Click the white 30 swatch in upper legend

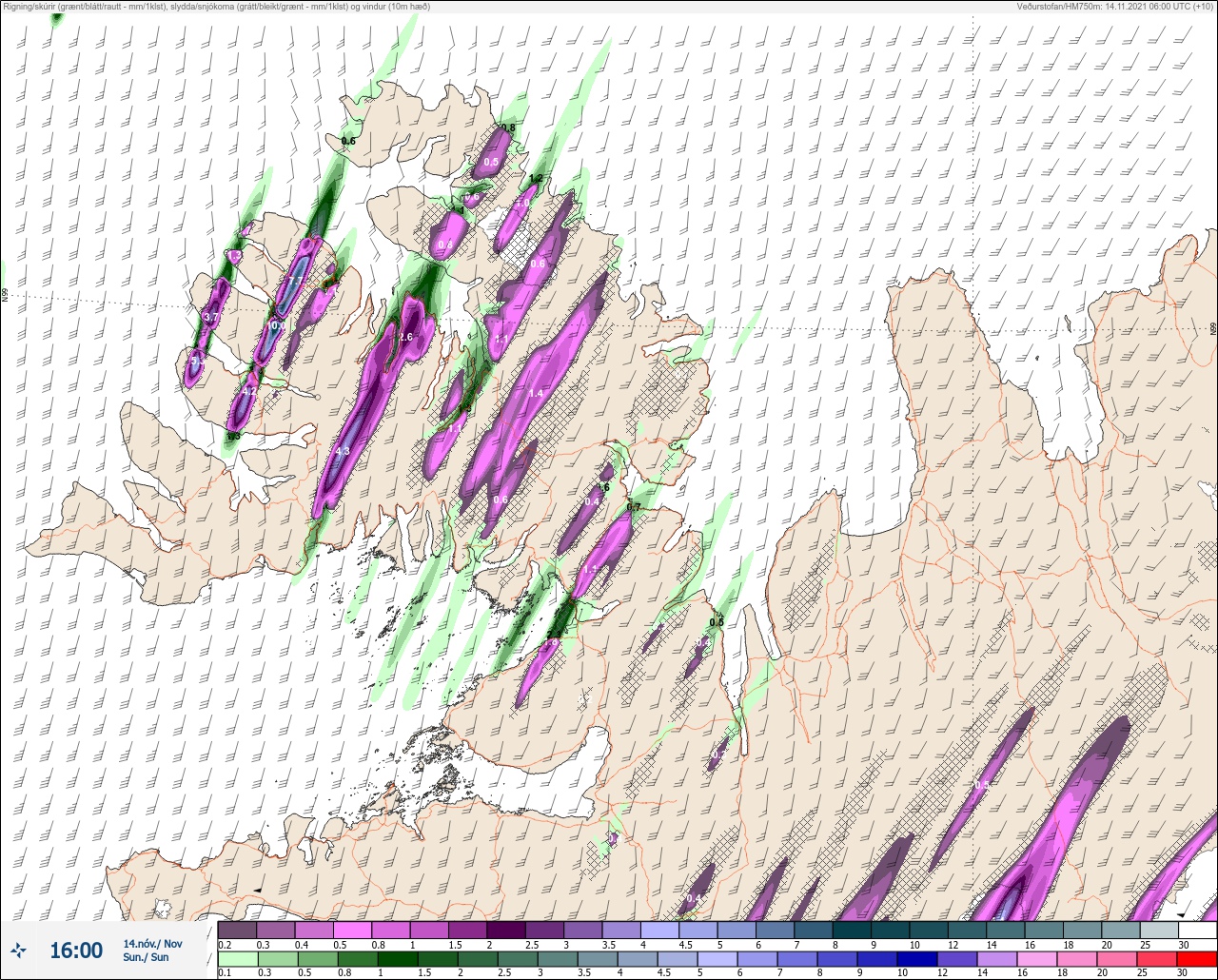(x=1197, y=930)
